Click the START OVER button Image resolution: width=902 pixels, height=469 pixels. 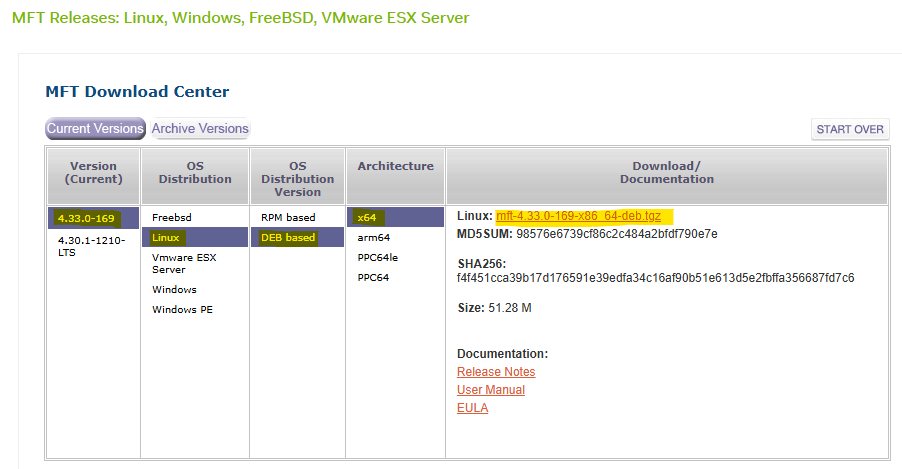click(x=850, y=129)
